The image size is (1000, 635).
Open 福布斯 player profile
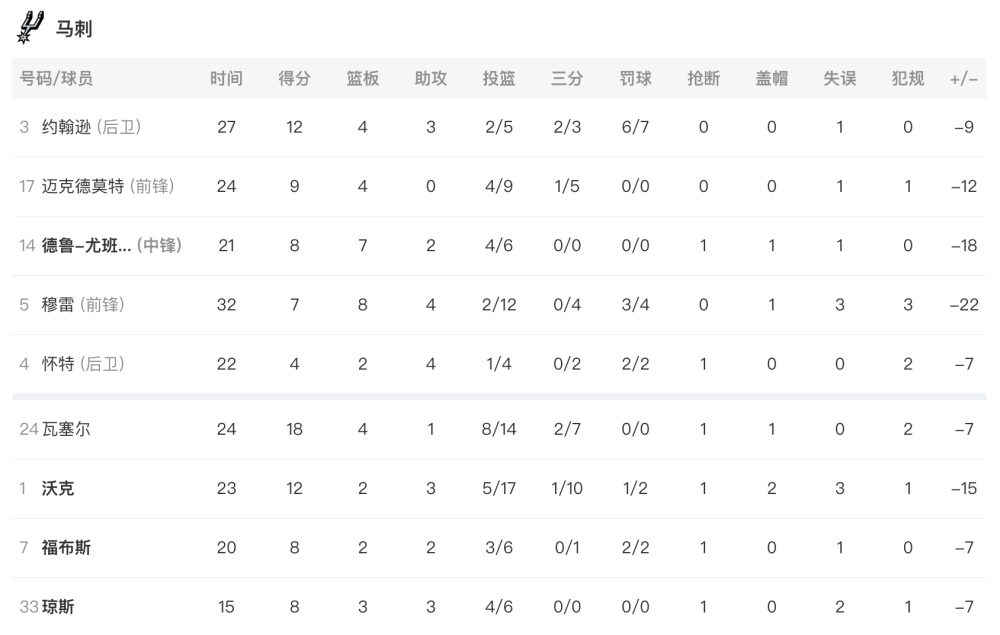66,548
